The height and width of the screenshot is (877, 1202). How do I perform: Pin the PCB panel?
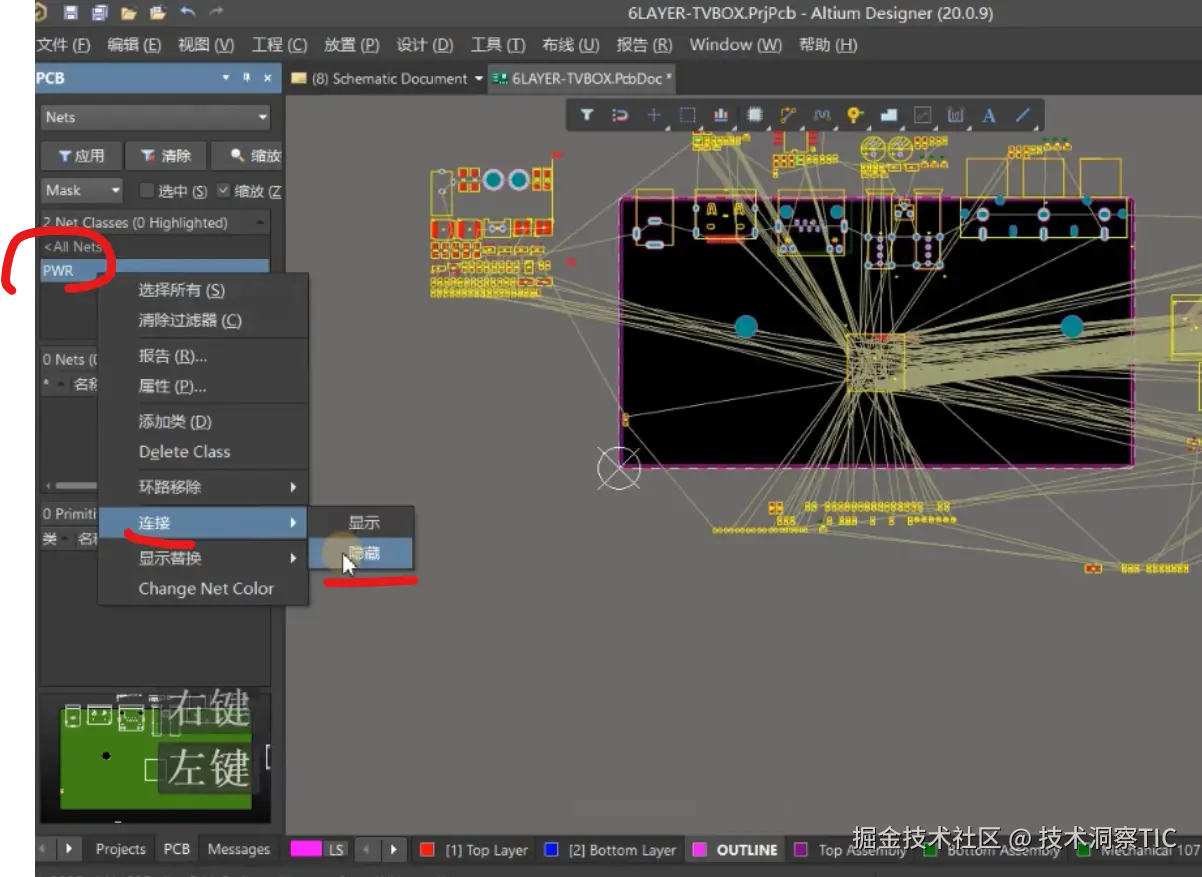point(247,78)
